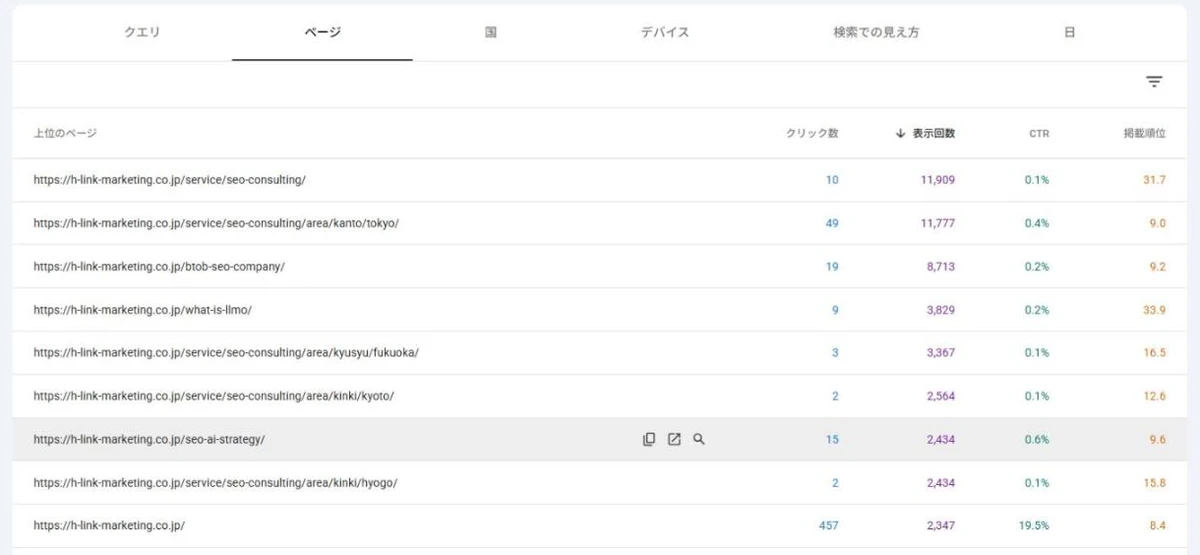This screenshot has width=1200, height=555.
Task: Click the impressions value 3,367
Action: [x=940, y=353]
